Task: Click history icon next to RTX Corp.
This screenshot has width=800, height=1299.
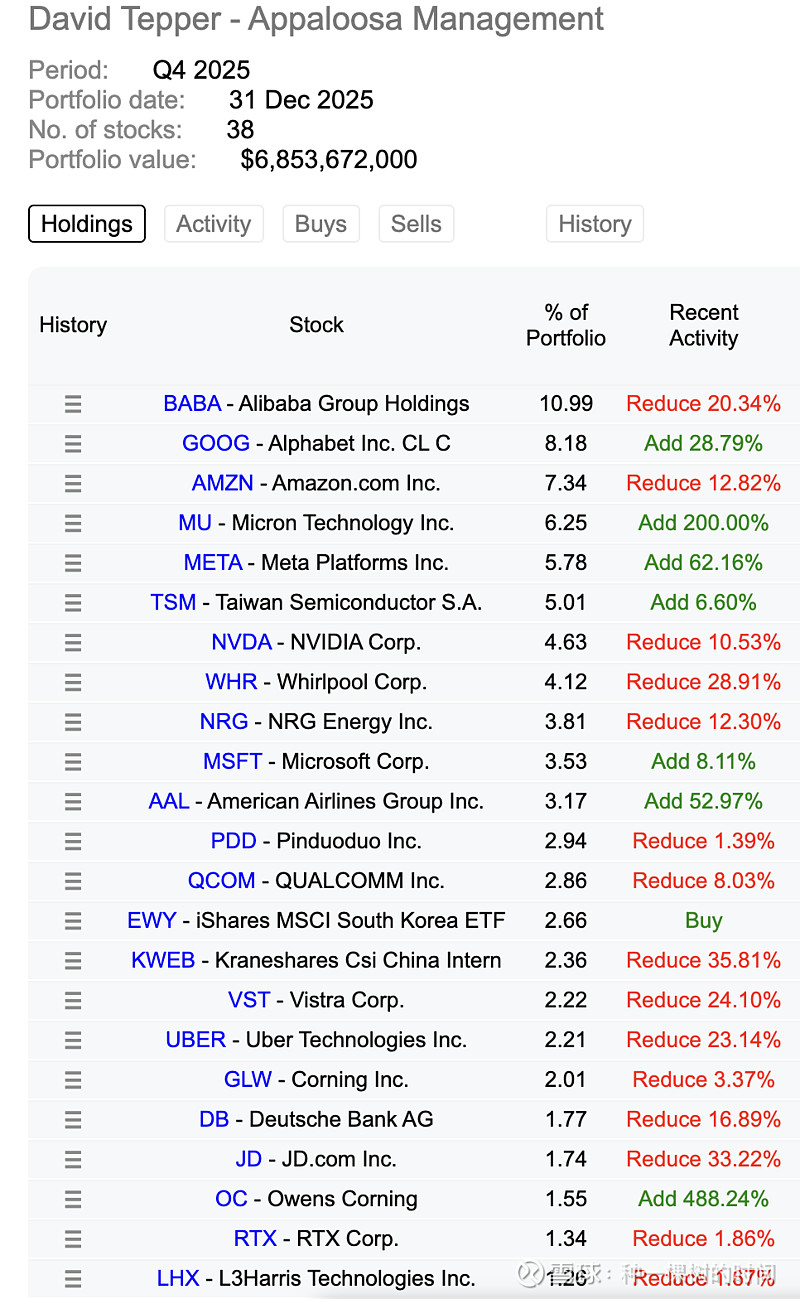Action: pos(73,1239)
